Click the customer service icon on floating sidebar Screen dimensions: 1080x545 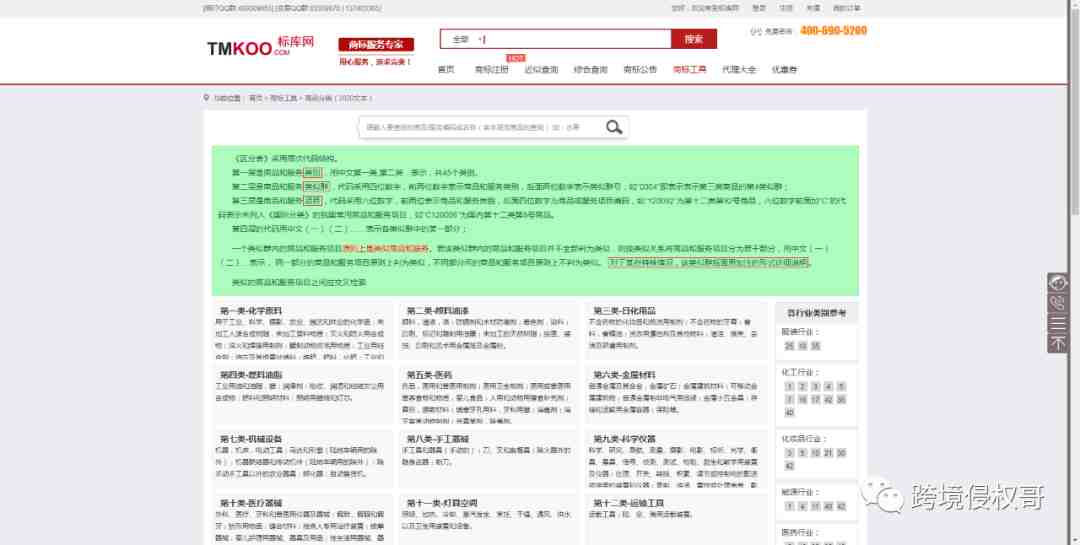coord(1058,282)
